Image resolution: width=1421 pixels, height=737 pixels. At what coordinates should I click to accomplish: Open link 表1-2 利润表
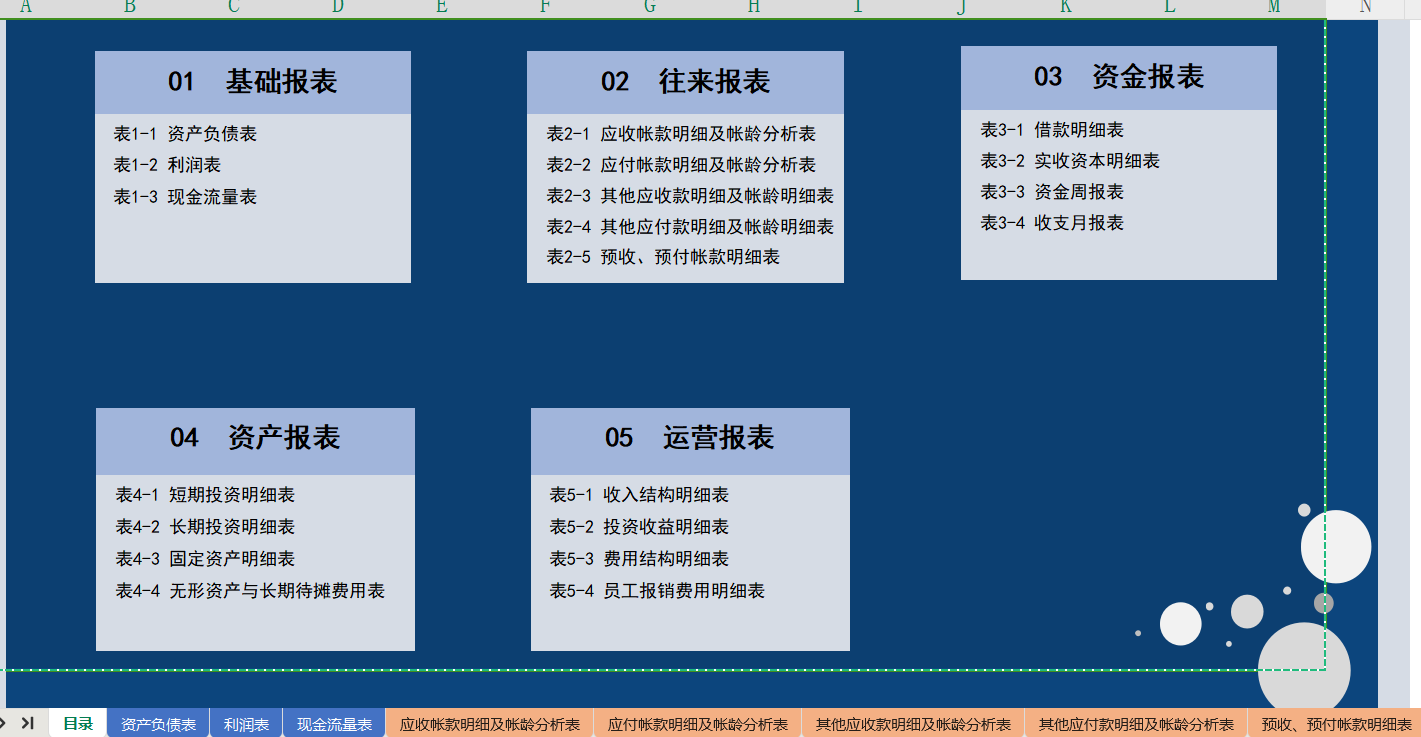point(167,165)
